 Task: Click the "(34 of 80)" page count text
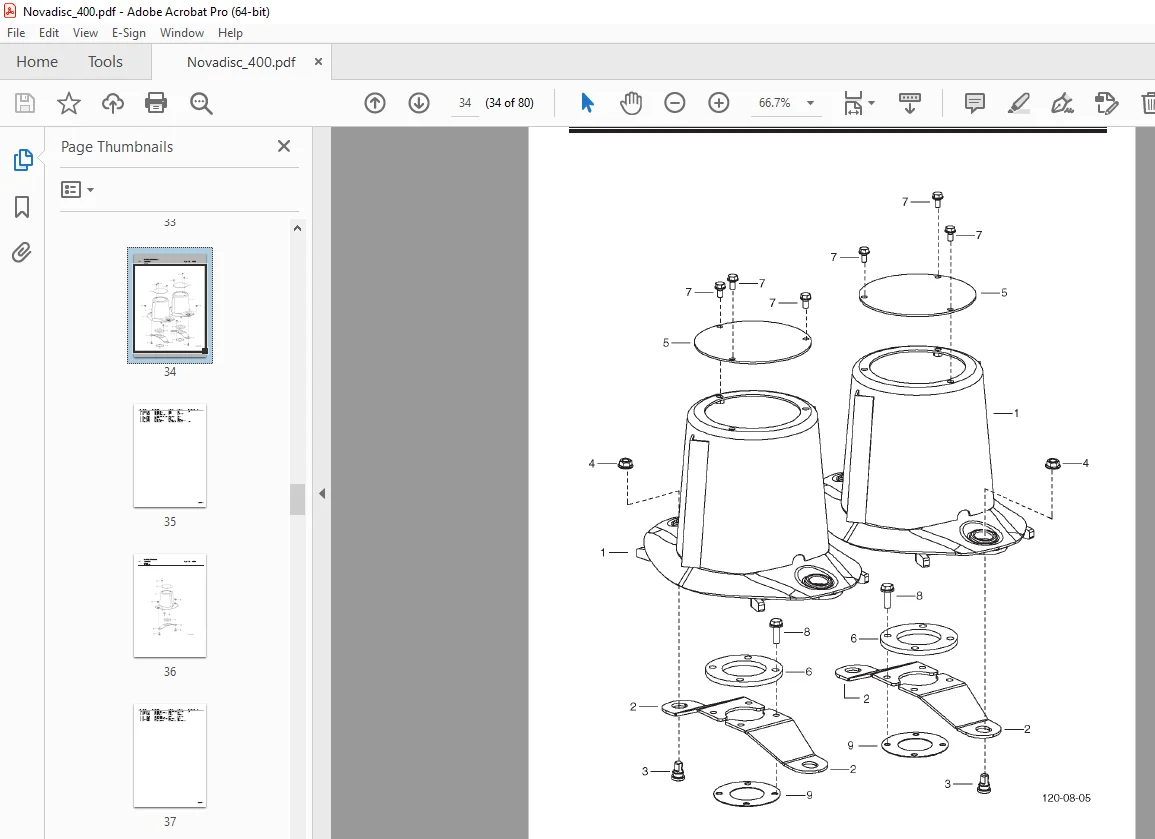pos(510,103)
